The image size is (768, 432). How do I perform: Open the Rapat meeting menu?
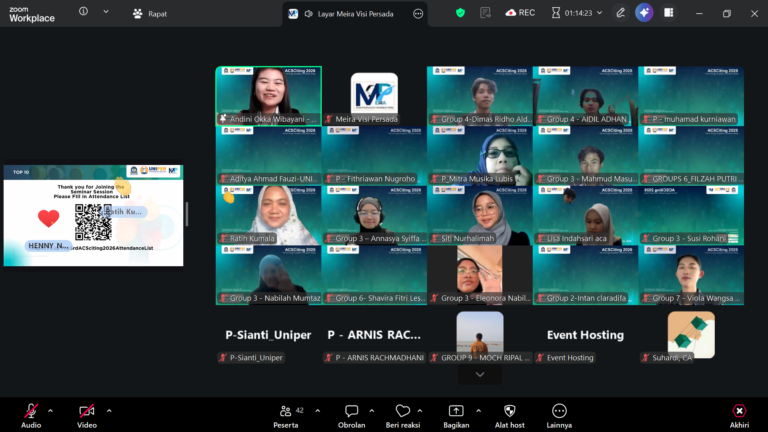pyautogui.click(x=150, y=14)
